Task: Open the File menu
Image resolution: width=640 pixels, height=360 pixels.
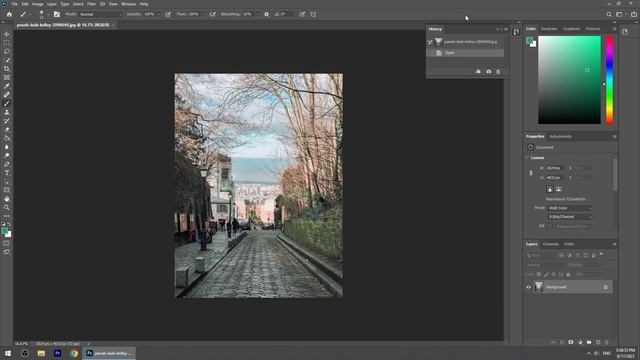Action: coord(14,4)
